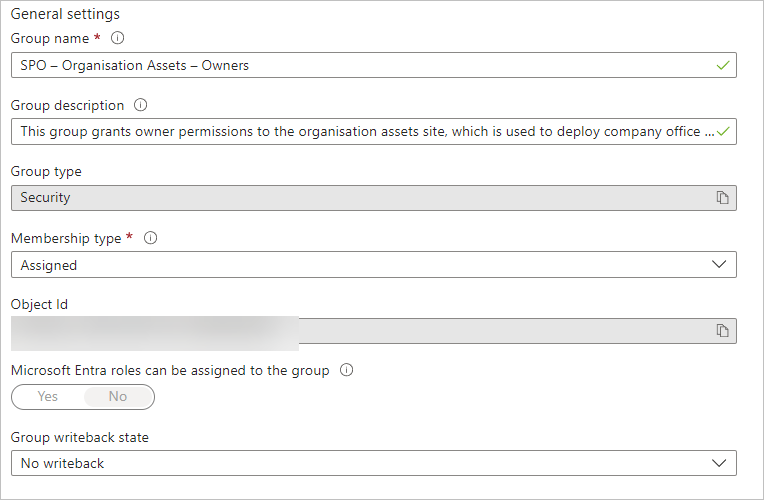Click the General settings heading
Screen dimensions: 764x500
click(x=64, y=15)
